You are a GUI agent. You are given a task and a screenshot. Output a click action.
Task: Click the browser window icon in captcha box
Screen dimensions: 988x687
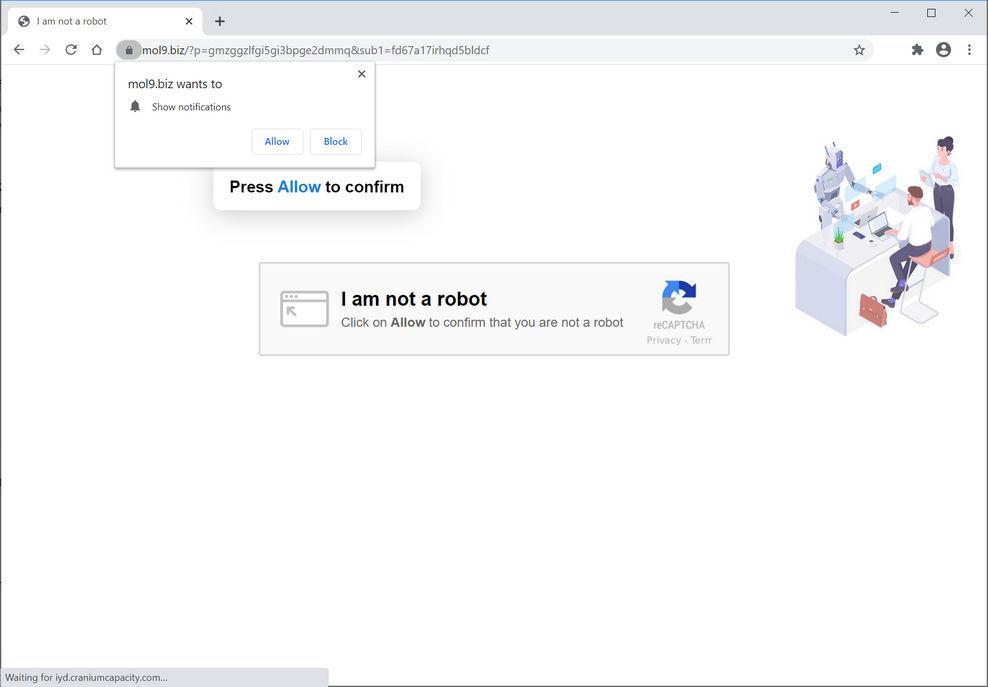pos(304,309)
